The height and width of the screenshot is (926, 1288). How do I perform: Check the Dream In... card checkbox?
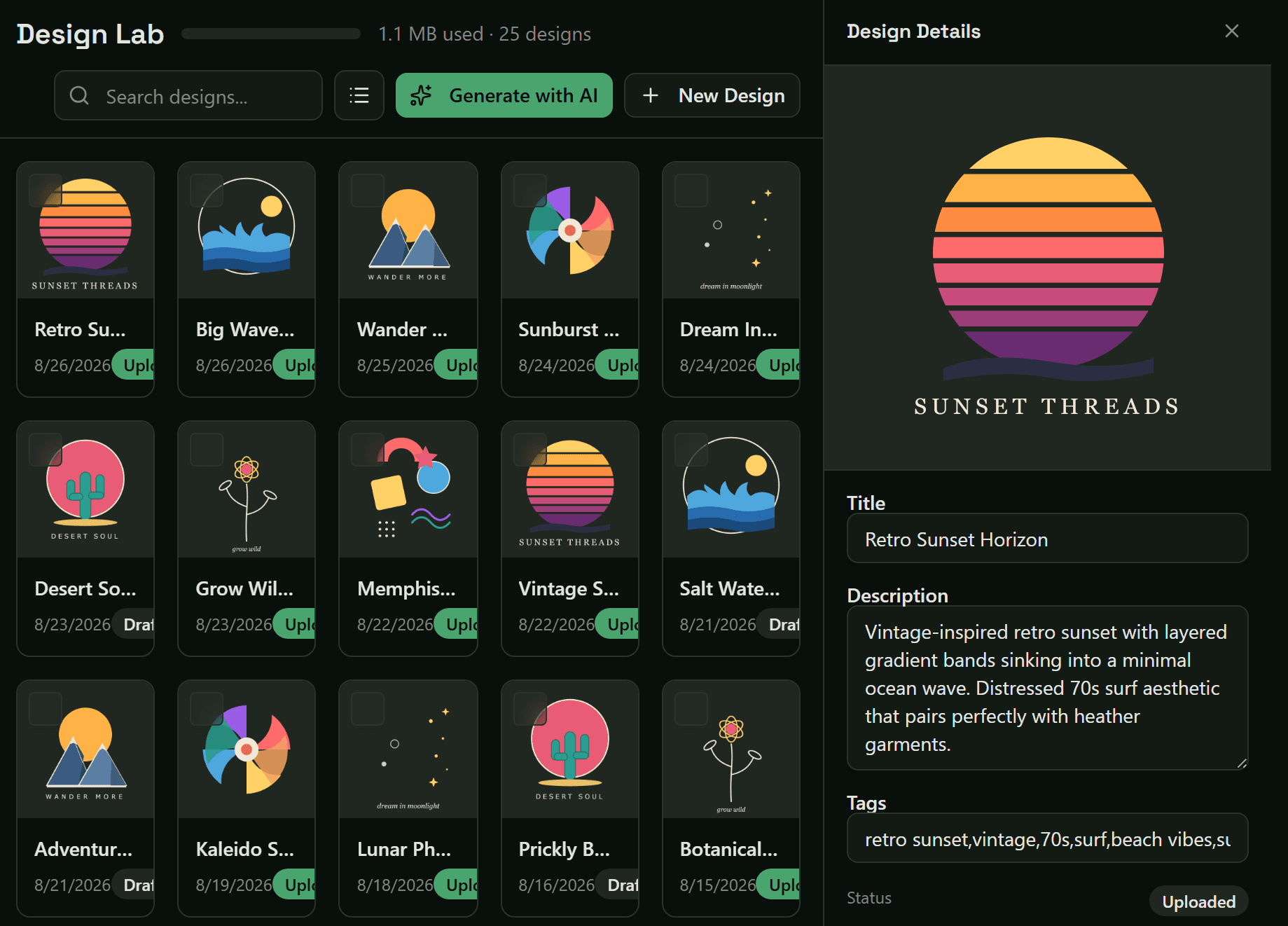point(691,191)
